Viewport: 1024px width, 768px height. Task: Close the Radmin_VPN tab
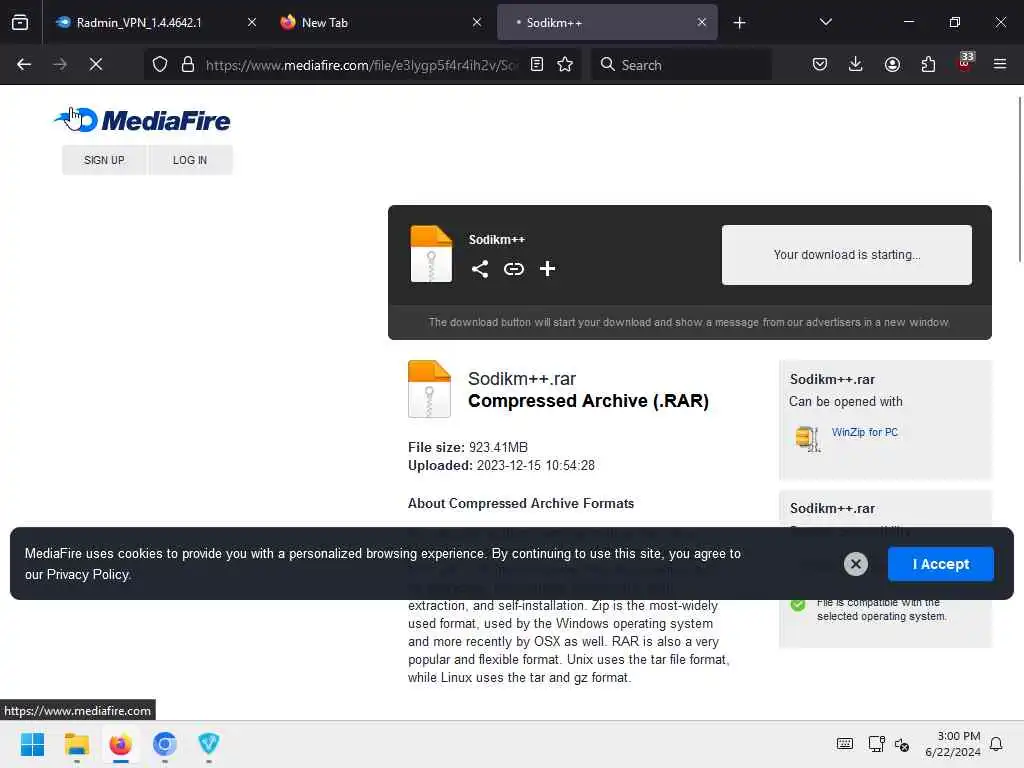[x=252, y=22]
